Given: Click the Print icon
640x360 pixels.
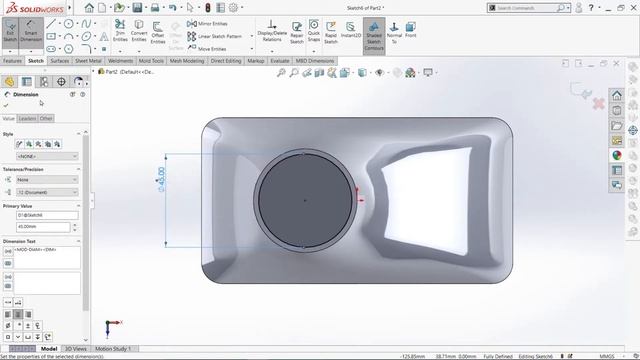Looking at the screenshot, I should click(x=155, y=7).
